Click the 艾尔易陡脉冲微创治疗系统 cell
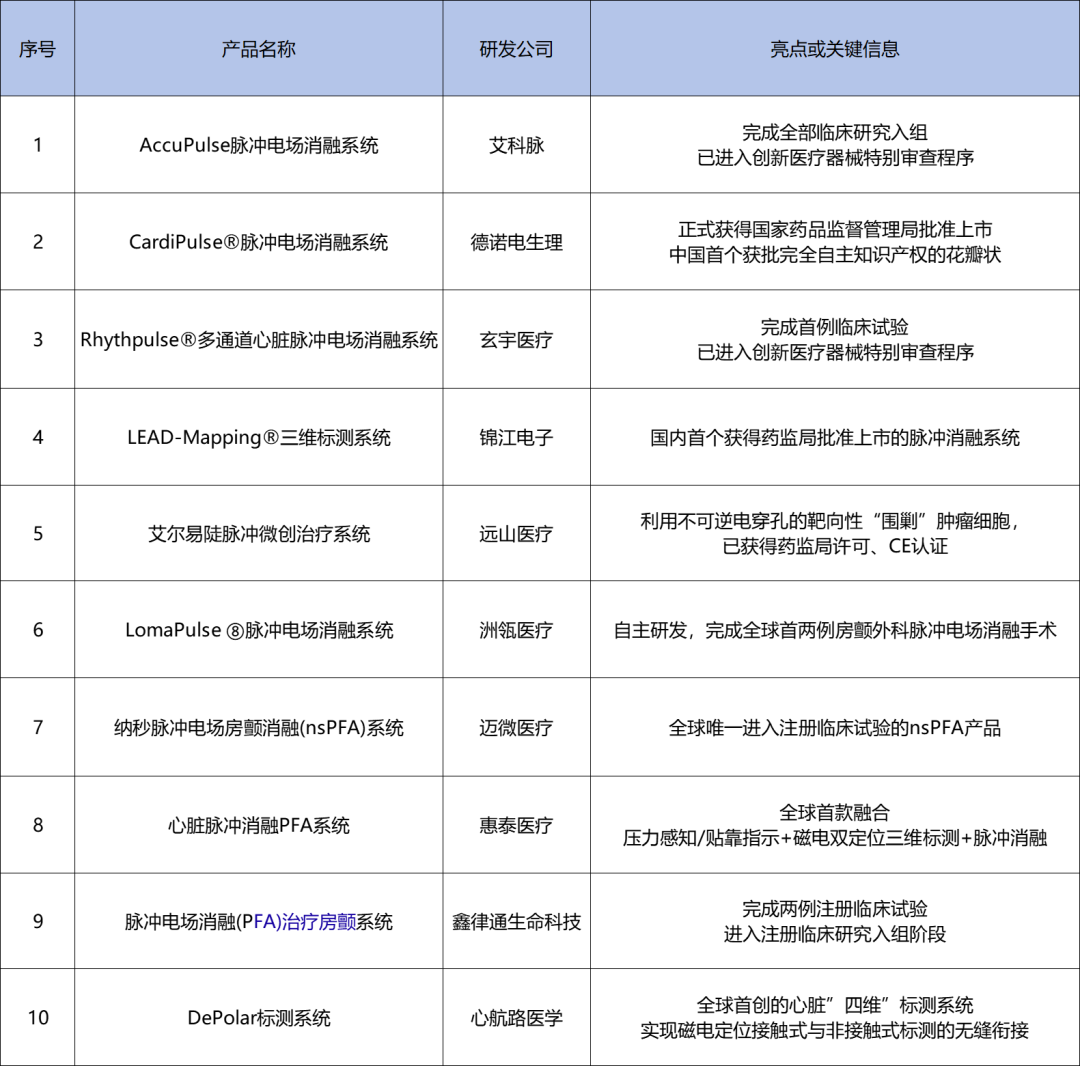Screen dimensions: 1080x1066 256,533
